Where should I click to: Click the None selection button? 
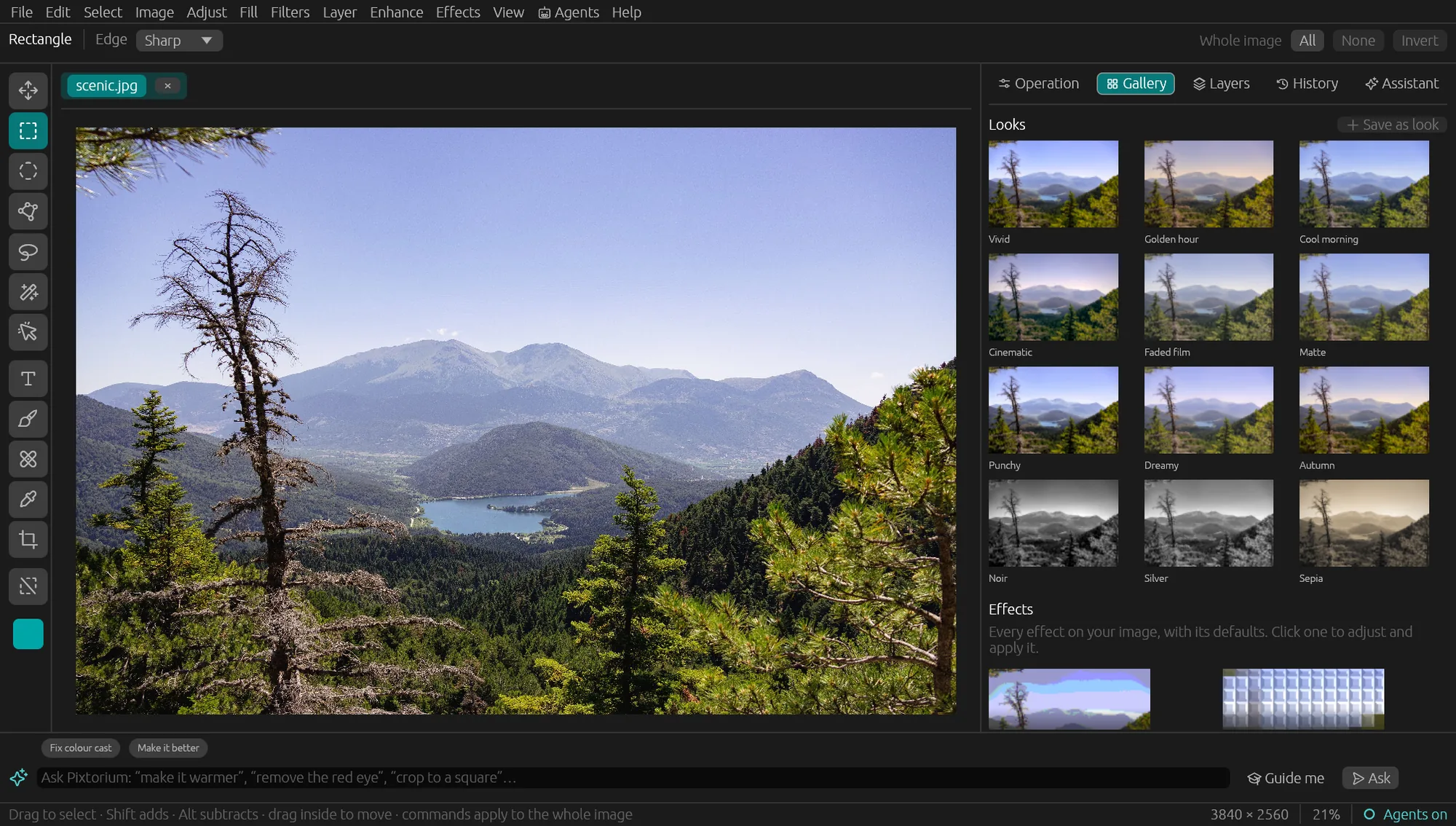[x=1358, y=41]
